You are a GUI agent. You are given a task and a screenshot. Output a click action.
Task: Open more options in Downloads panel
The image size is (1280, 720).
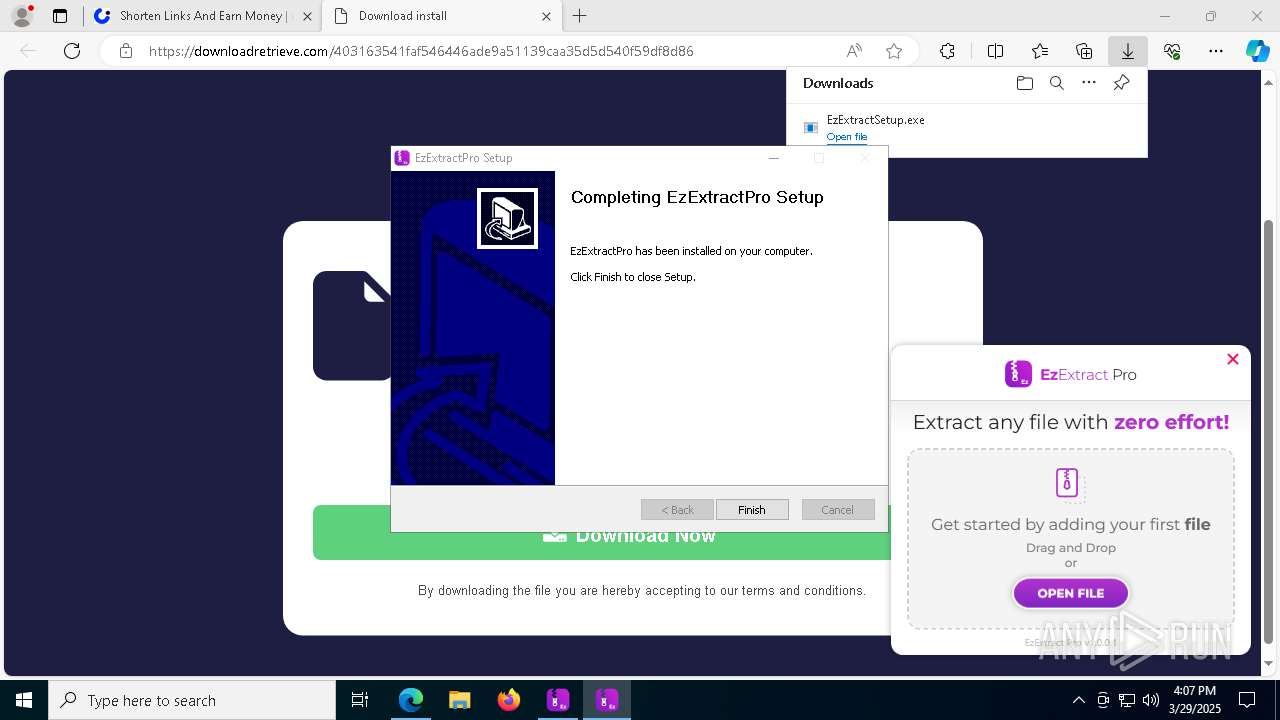[x=1089, y=83]
